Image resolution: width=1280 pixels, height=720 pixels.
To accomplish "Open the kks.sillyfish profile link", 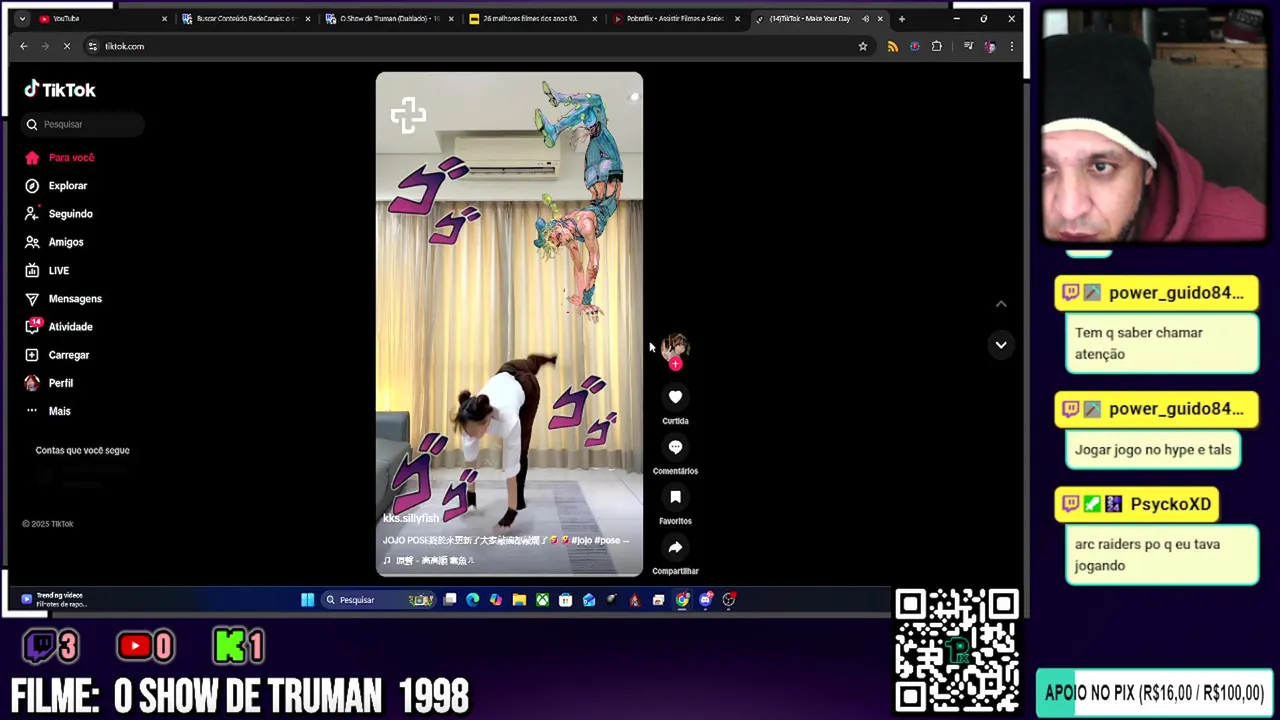I will click(x=410, y=518).
